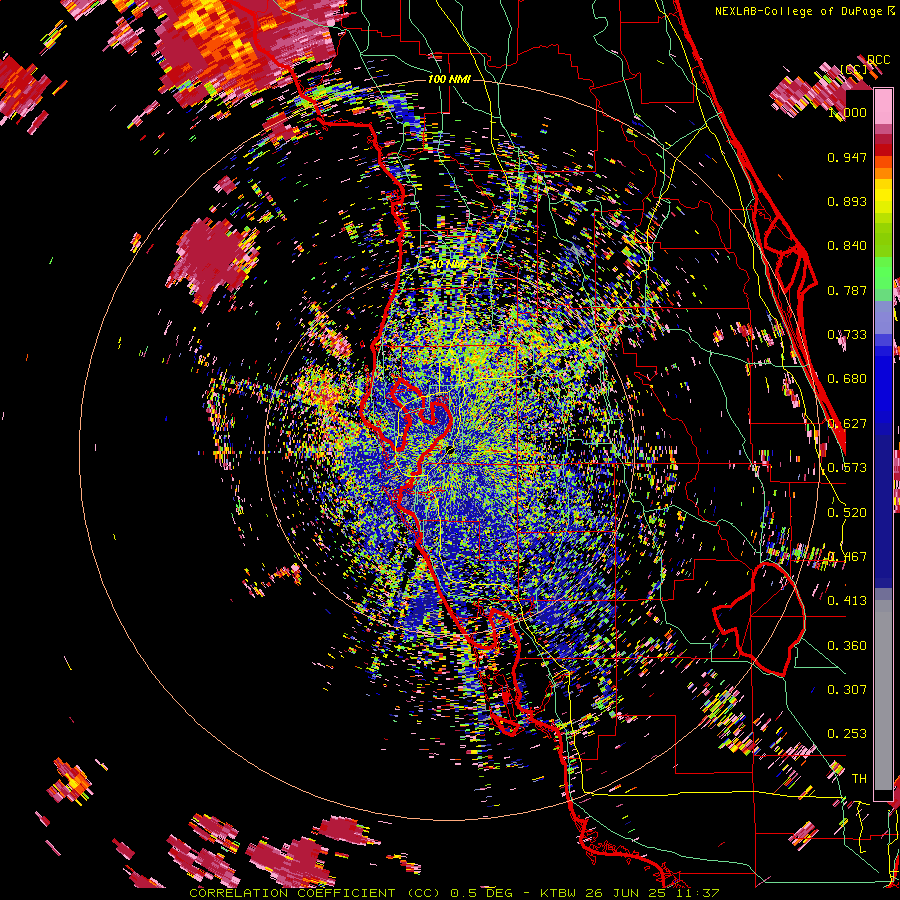
Task: Select the 0.680 legend value
Action: pos(847,379)
